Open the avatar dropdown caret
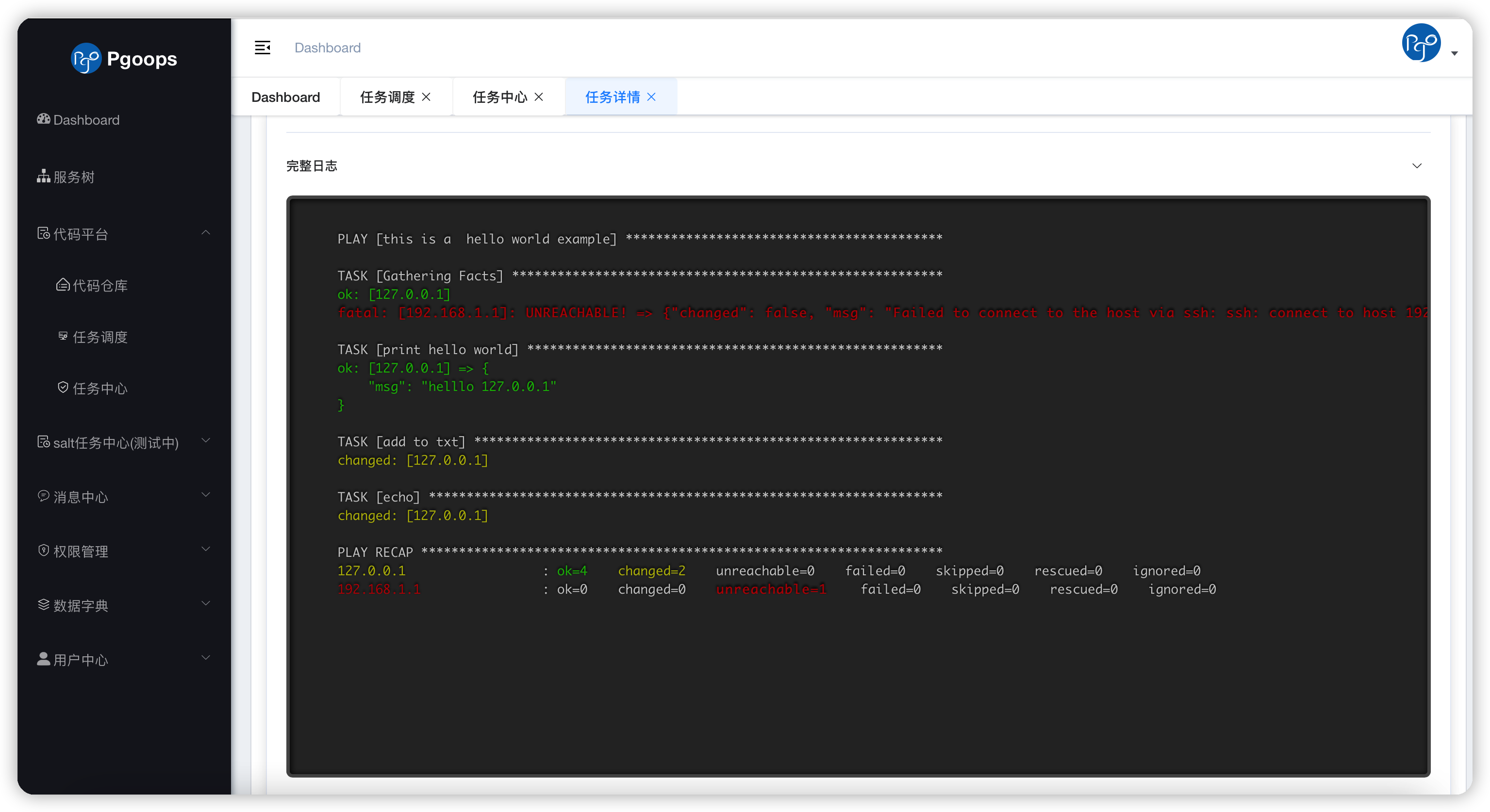 click(x=1454, y=53)
